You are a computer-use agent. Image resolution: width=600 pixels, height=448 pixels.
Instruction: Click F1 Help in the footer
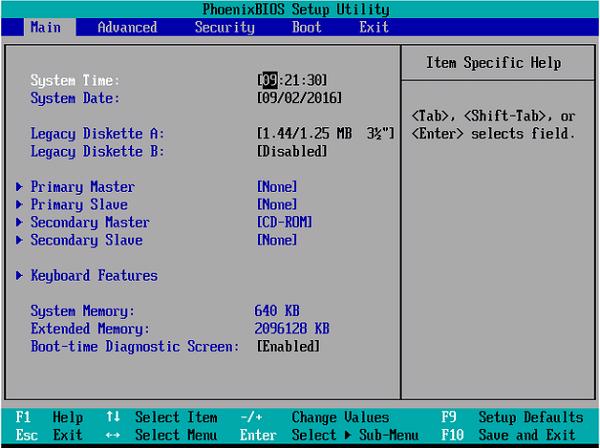click(x=49, y=417)
